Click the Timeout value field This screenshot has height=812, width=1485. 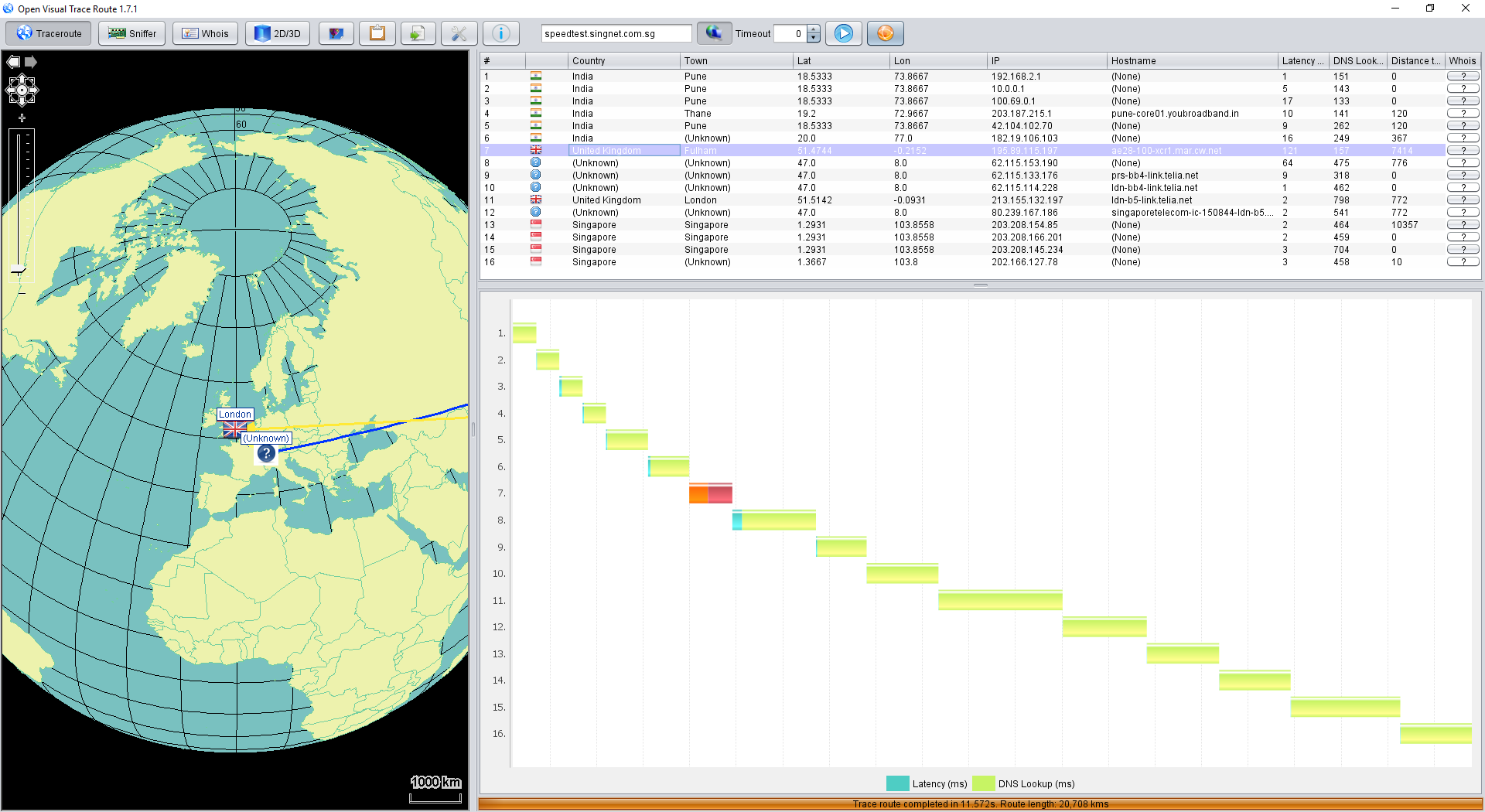pyautogui.click(x=790, y=33)
